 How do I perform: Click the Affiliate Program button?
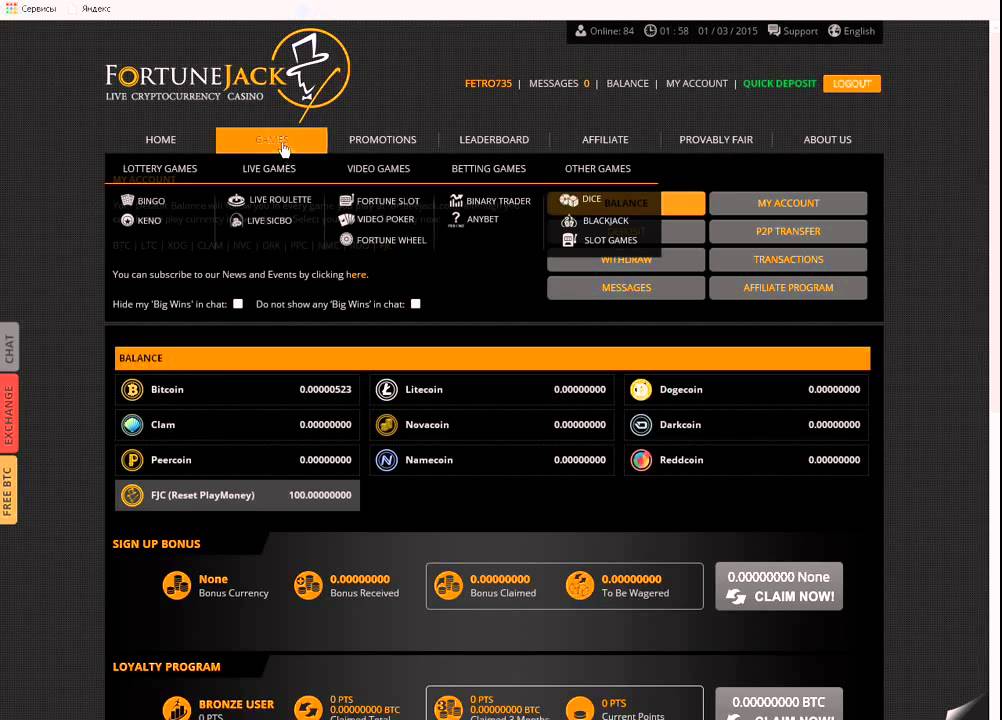pyautogui.click(x=788, y=287)
